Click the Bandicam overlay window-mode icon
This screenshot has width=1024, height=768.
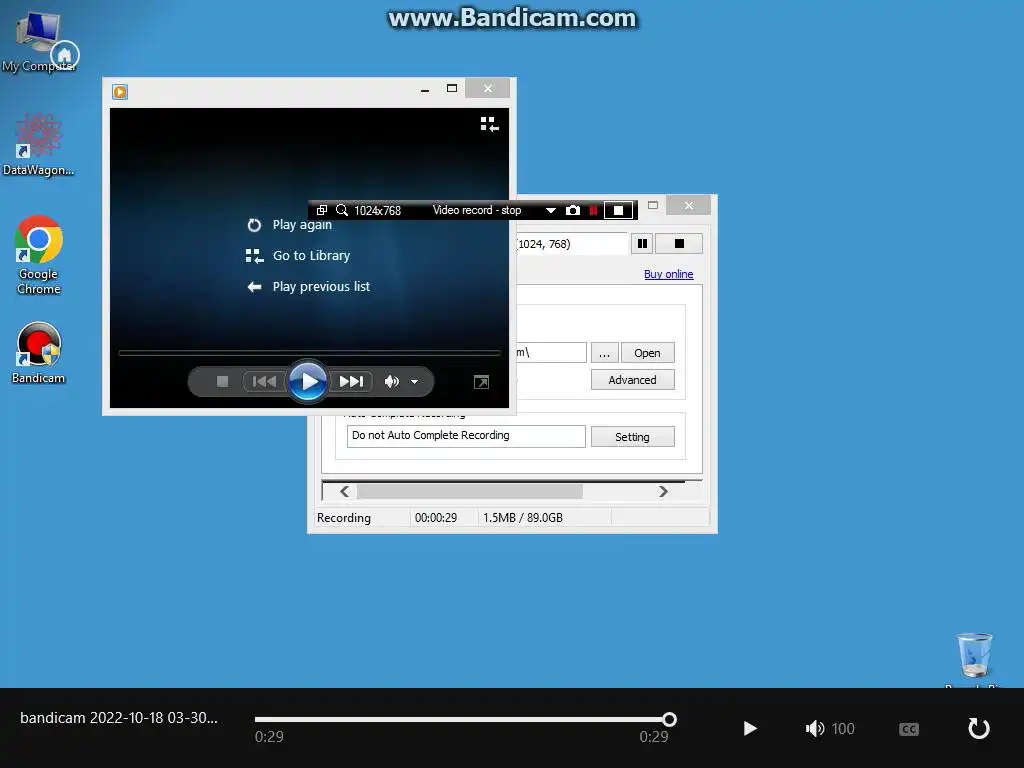[322, 210]
